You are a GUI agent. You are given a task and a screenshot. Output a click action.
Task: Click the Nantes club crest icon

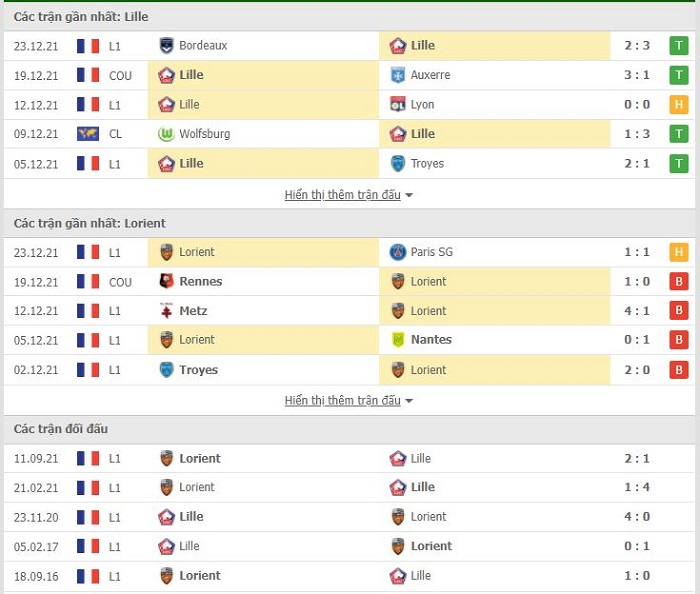(397, 340)
